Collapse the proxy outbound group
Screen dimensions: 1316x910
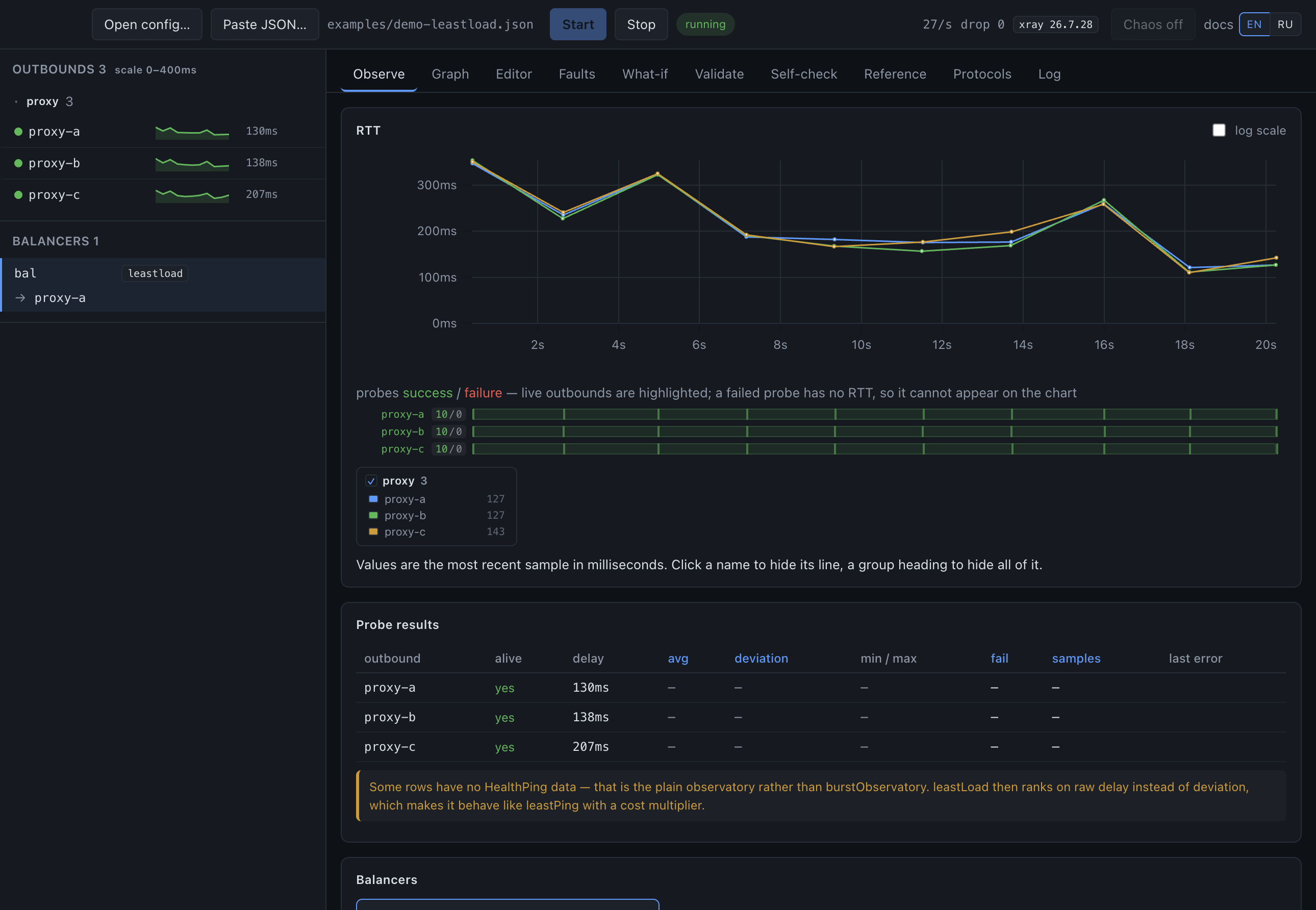(x=16, y=102)
